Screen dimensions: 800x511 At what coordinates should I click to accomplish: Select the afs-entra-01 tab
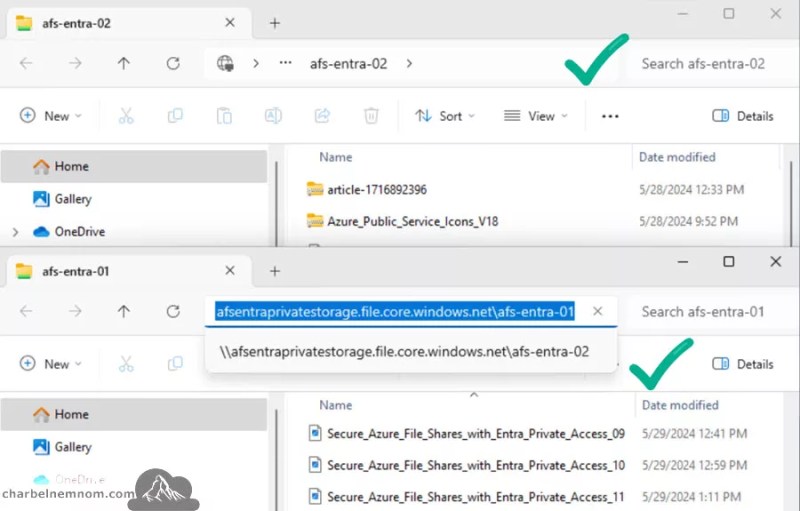point(76,271)
